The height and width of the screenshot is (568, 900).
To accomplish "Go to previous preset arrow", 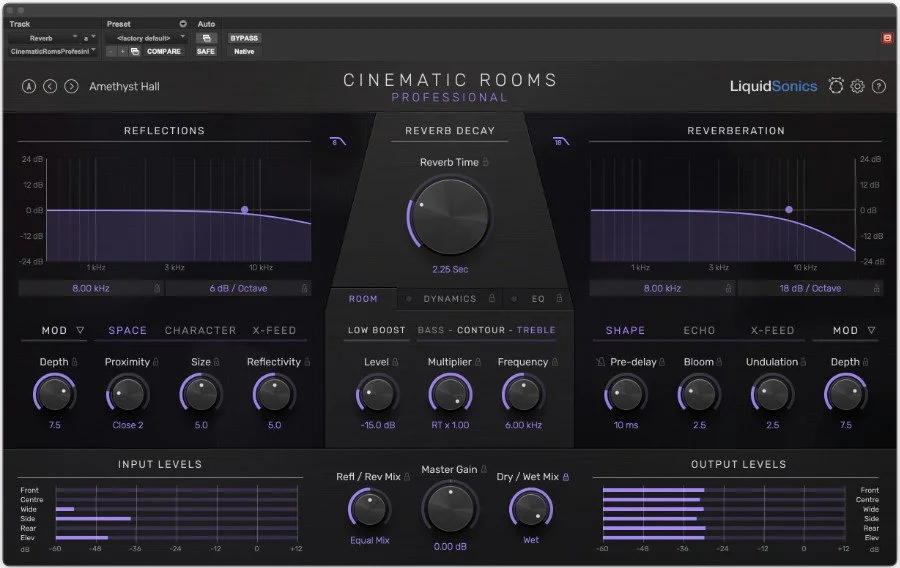I will (x=50, y=86).
